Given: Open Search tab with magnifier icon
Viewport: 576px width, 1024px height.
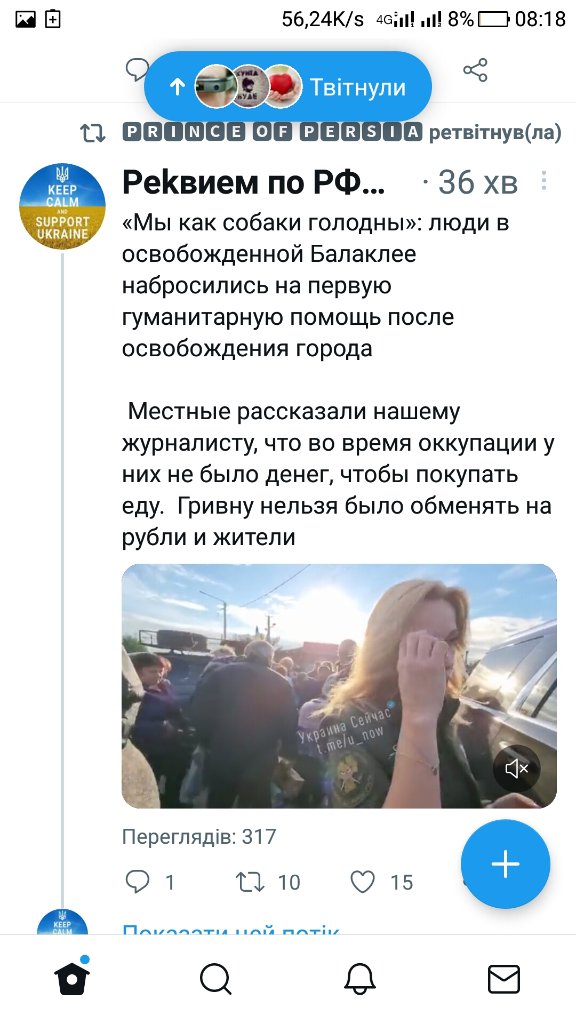Looking at the screenshot, I should click(216, 980).
